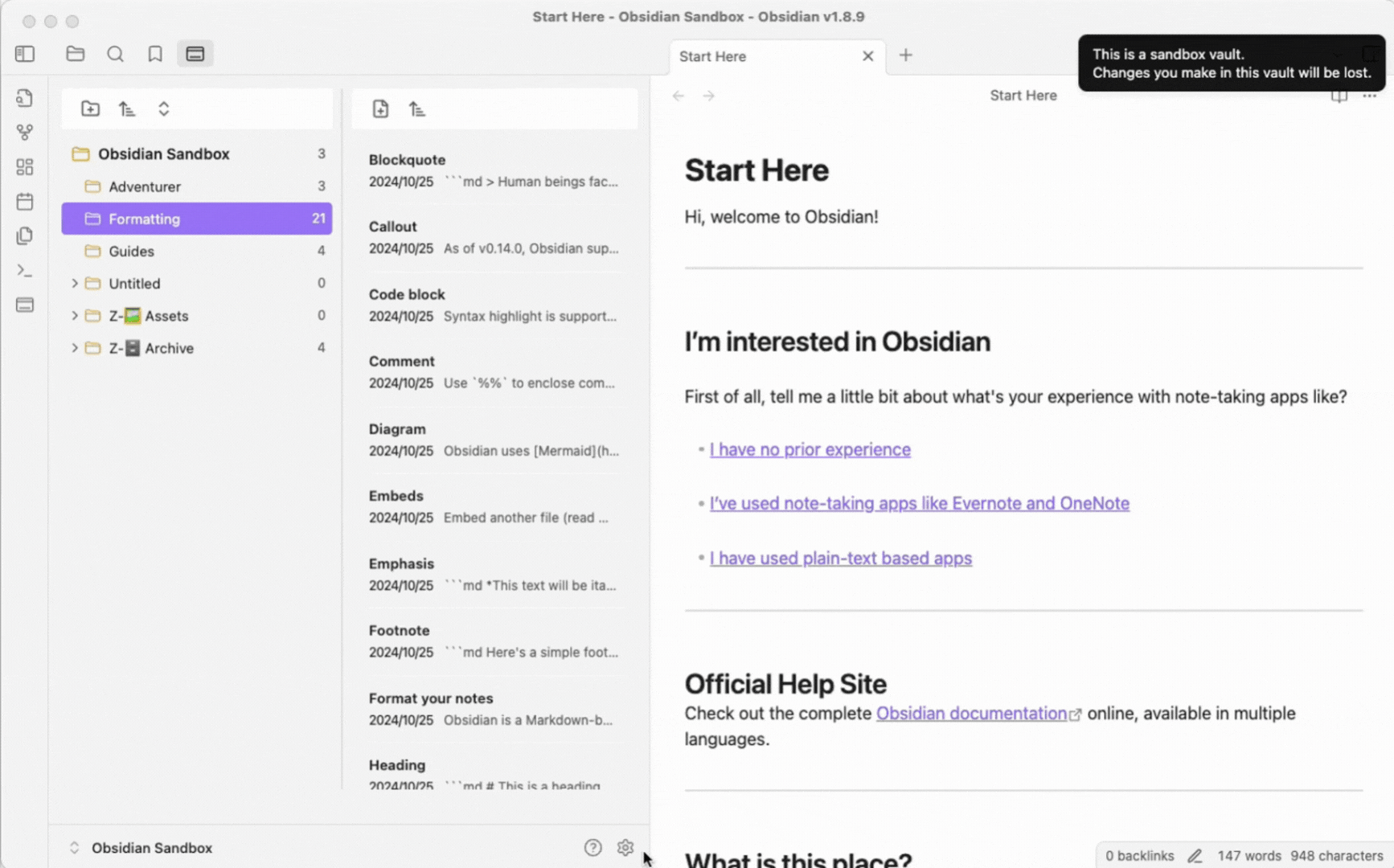The height and width of the screenshot is (868, 1394).
Task: Follow 'I have no prior experience' link
Action: pos(810,449)
